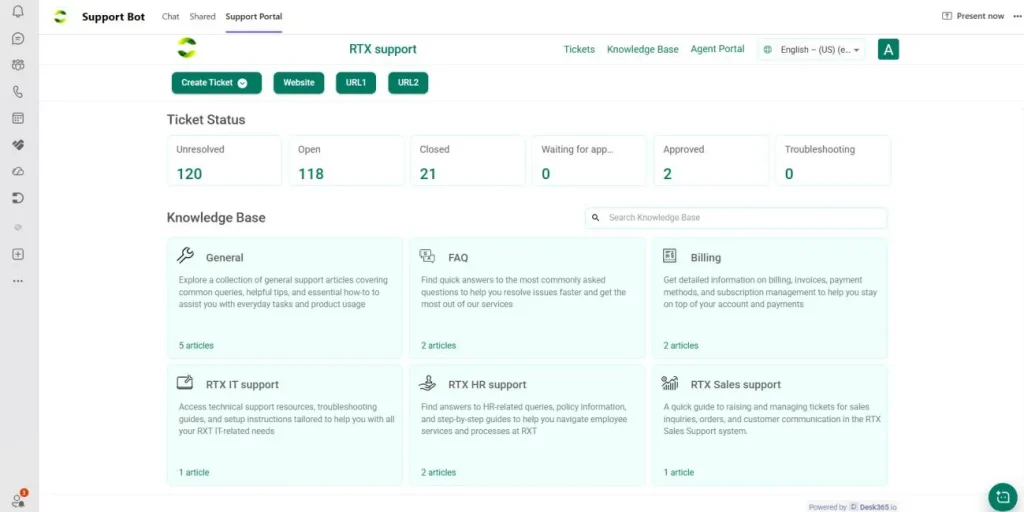Image resolution: width=1024 pixels, height=512 pixels.
Task: Open the chat widget button at bottom right
Action: point(1003,497)
